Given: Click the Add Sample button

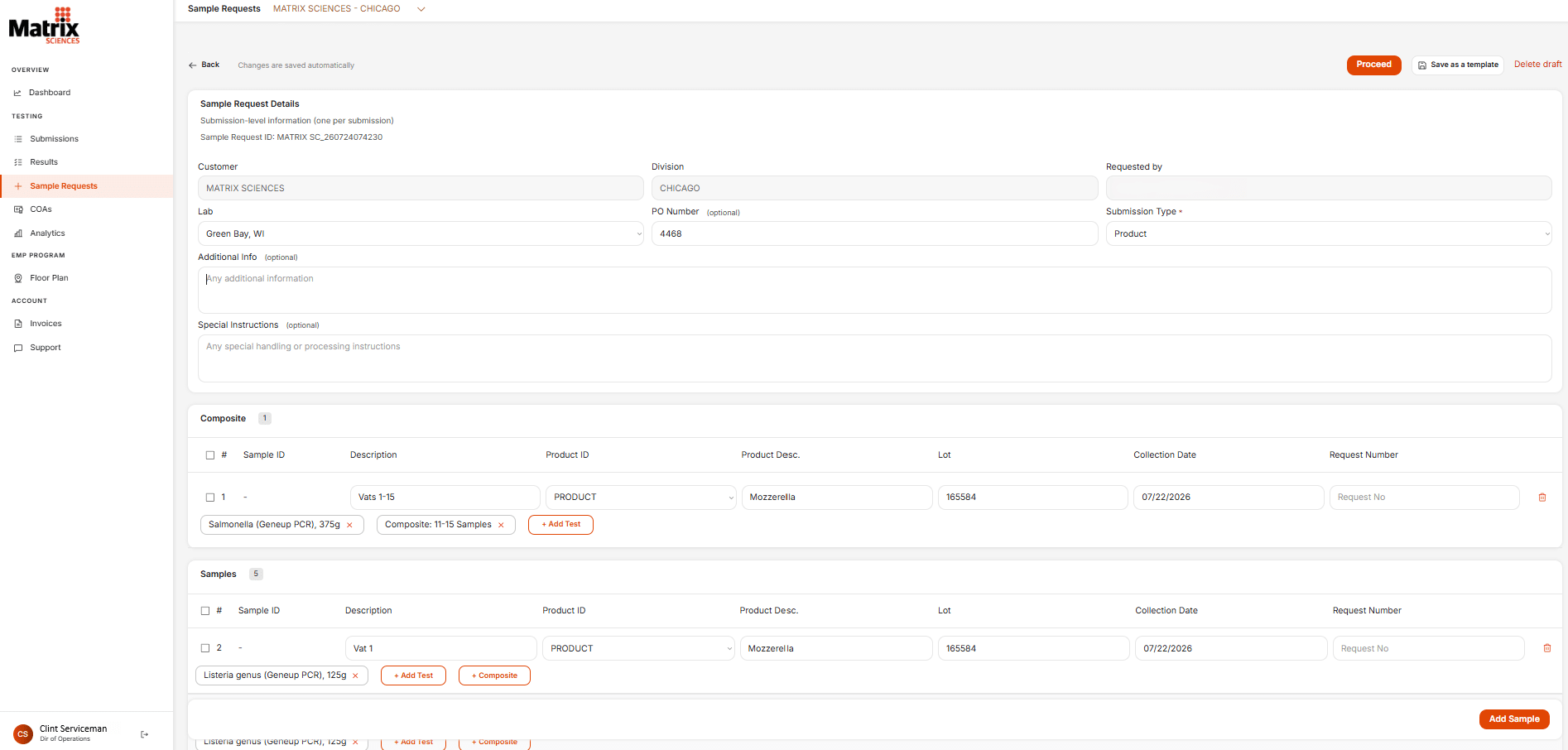Looking at the screenshot, I should click(x=1514, y=719).
